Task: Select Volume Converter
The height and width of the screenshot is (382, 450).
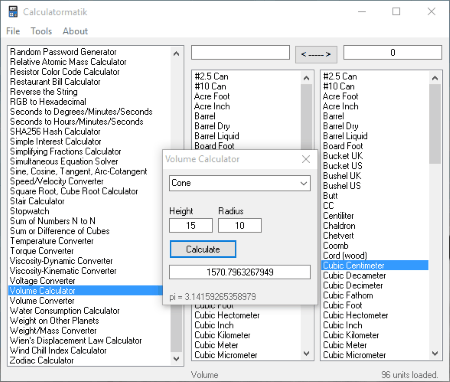Action: pyautogui.click(x=42, y=301)
